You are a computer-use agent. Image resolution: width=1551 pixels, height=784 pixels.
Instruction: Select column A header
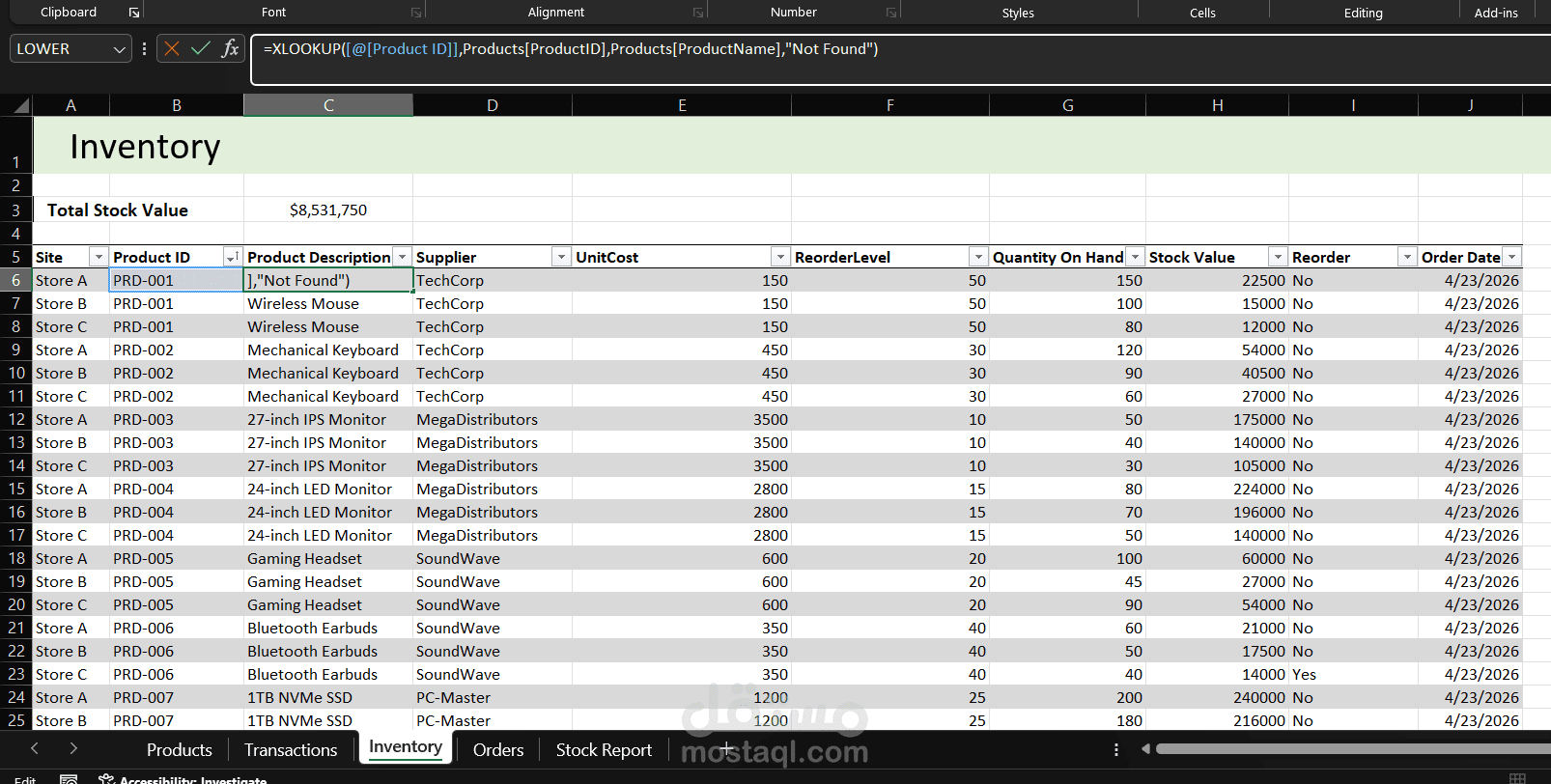click(70, 105)
